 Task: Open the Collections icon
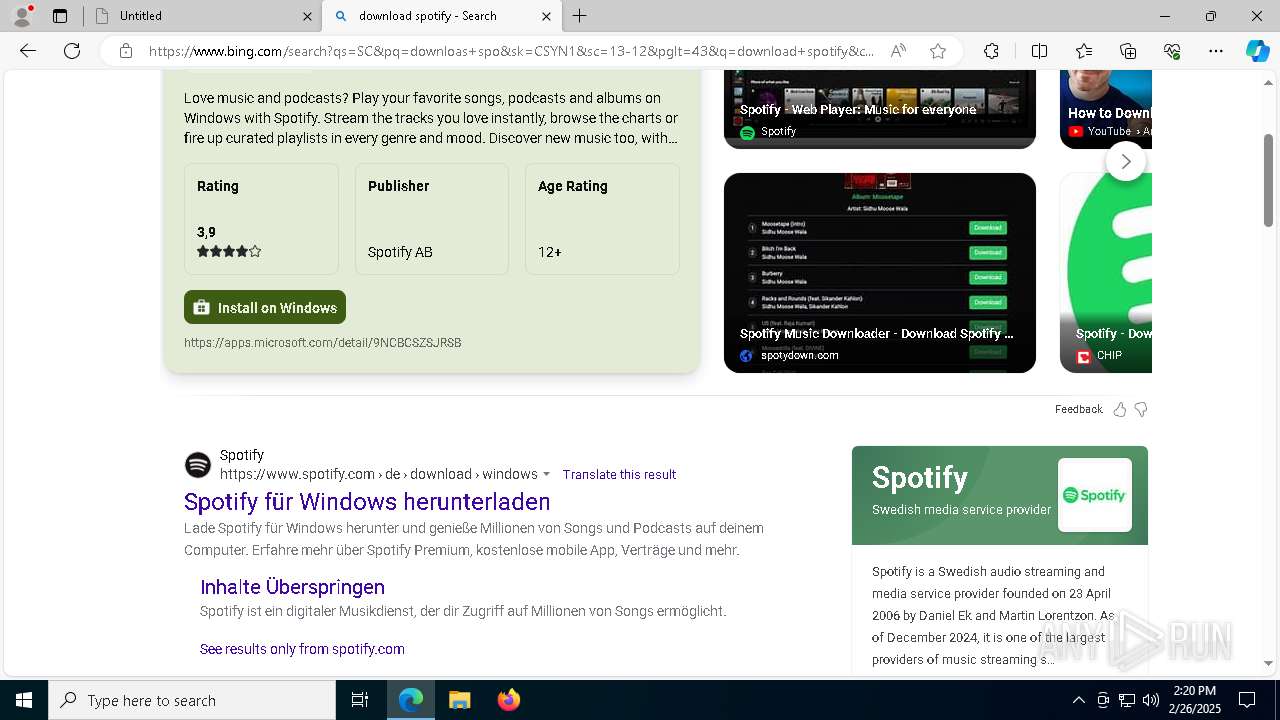pos(1128,51)
